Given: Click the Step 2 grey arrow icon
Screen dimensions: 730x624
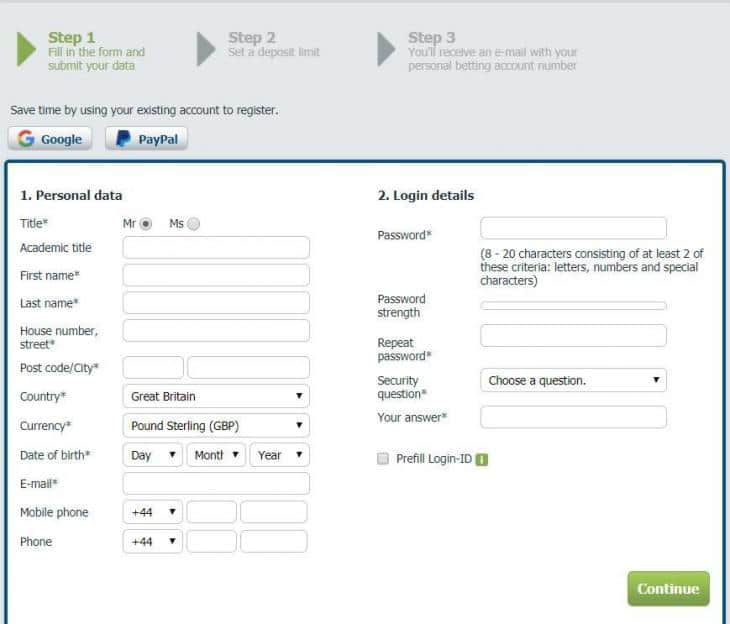Looking at the screenshot, I should click(206, 49).
